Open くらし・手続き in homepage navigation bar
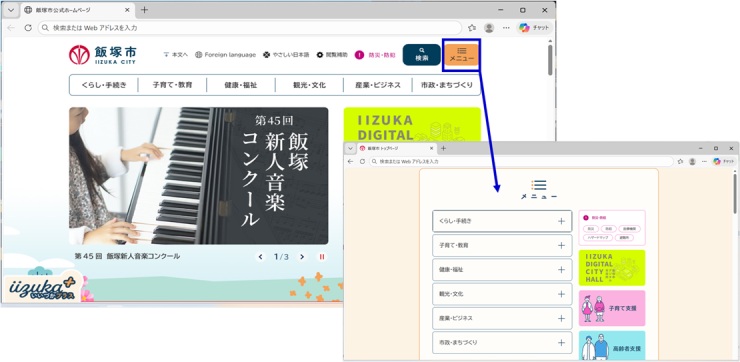This screenshot has height=362, width=740. pos(104,85)
